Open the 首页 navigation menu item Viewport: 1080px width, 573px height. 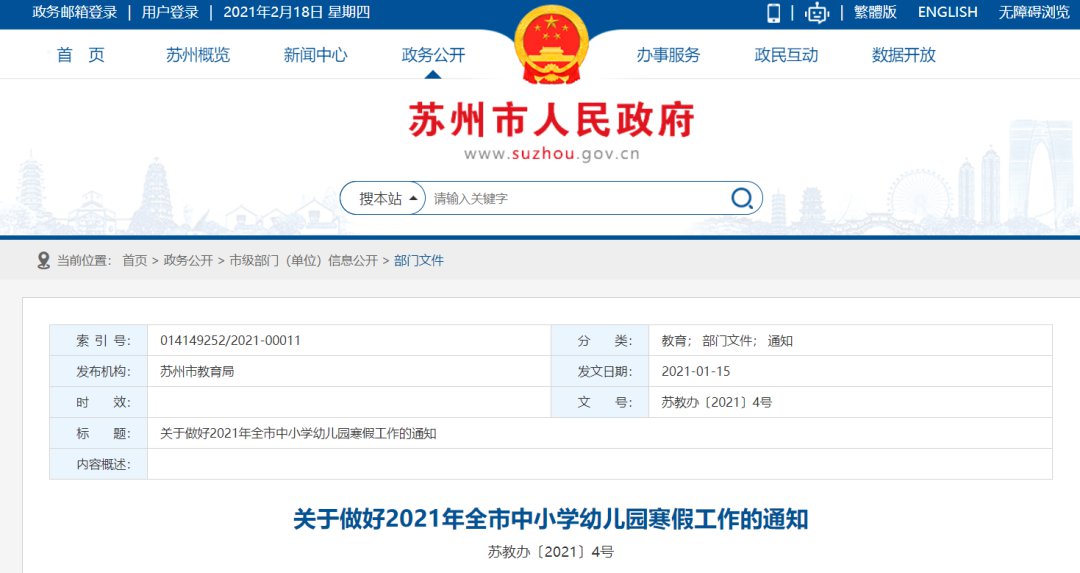pyautogui.click(x=80, y=55)
